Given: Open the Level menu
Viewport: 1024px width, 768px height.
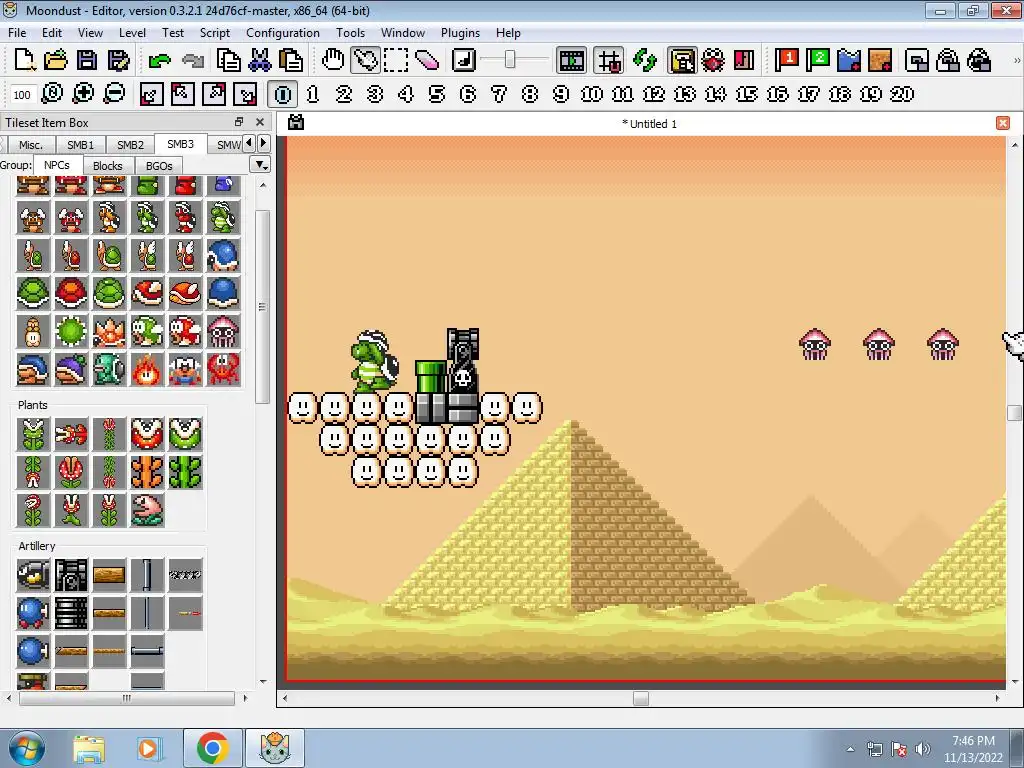Looking at the screenshot, I should coord(132,33).
